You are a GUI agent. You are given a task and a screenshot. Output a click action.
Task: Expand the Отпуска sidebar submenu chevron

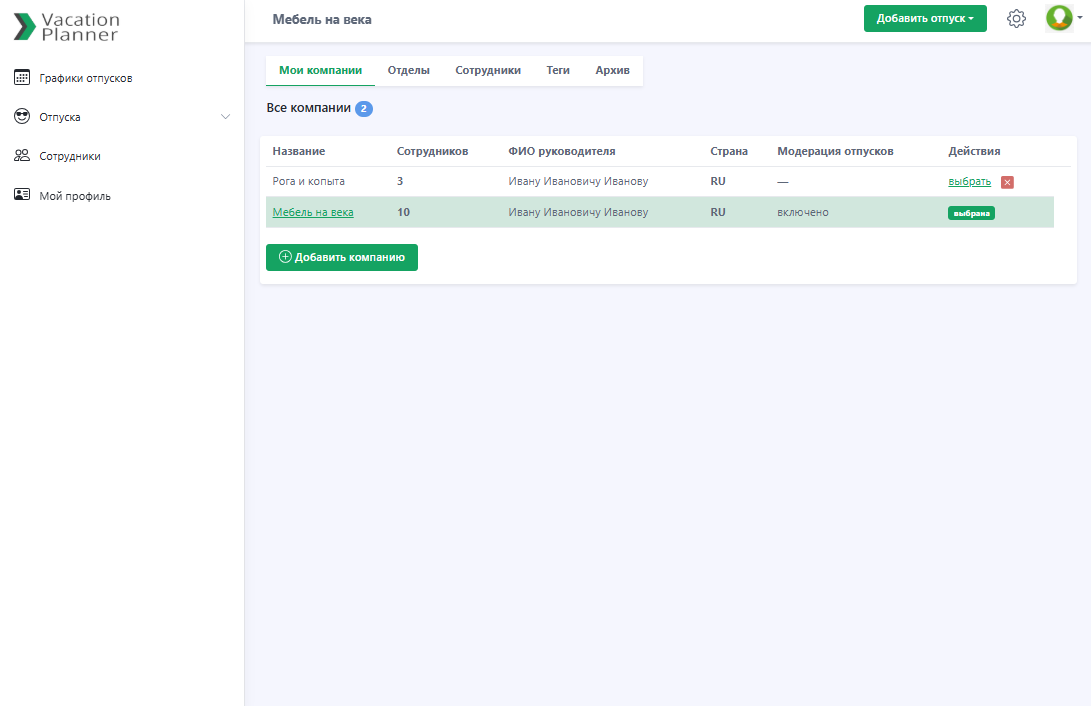tap(225, 117)
